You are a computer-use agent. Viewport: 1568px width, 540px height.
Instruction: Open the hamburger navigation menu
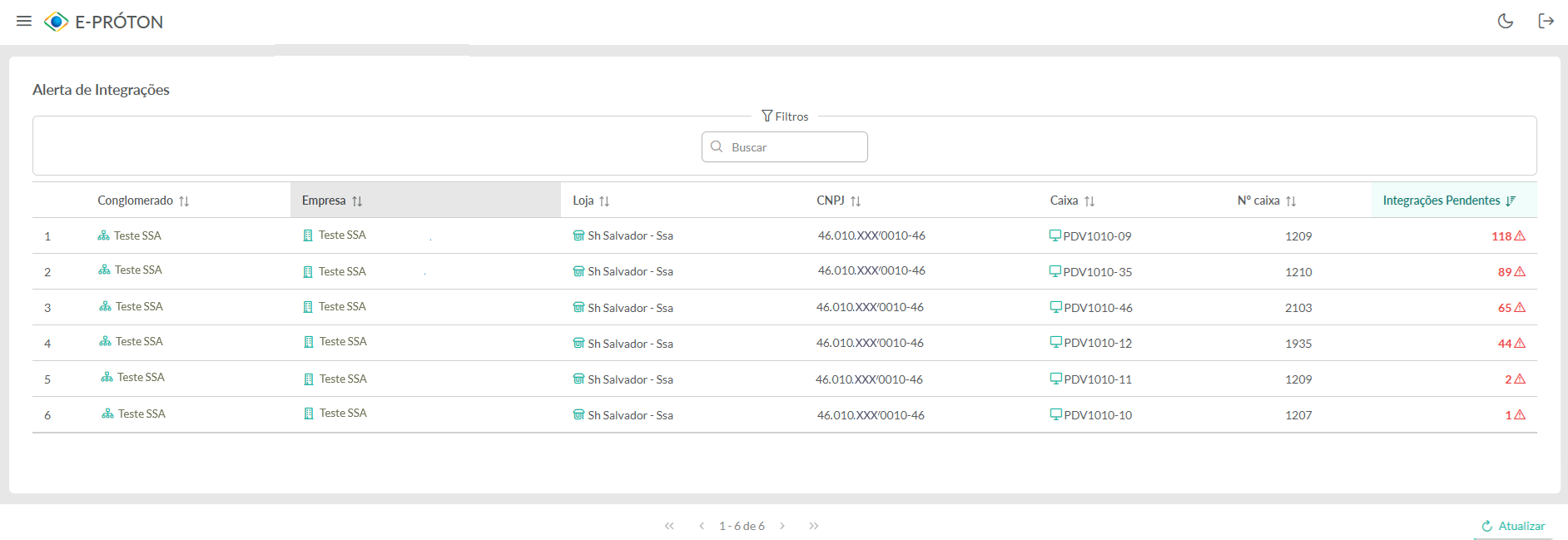pyautogui.click(x=24, y=21)
